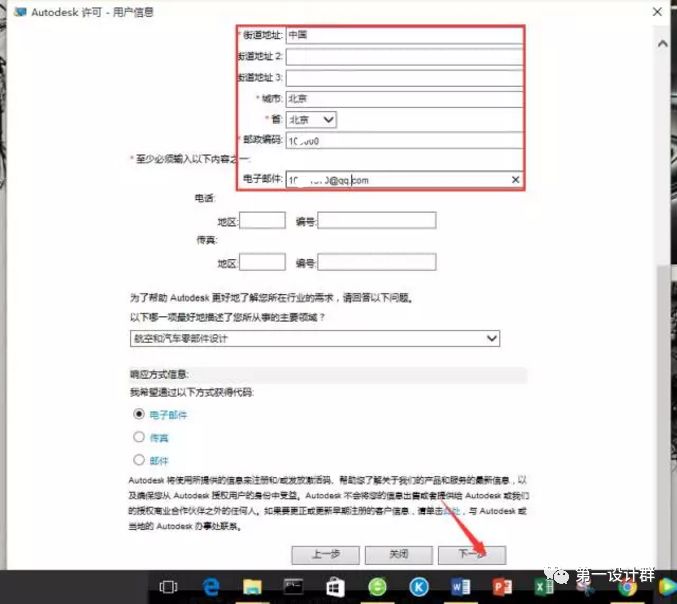Click the 关闭 button

coord(399,555)
